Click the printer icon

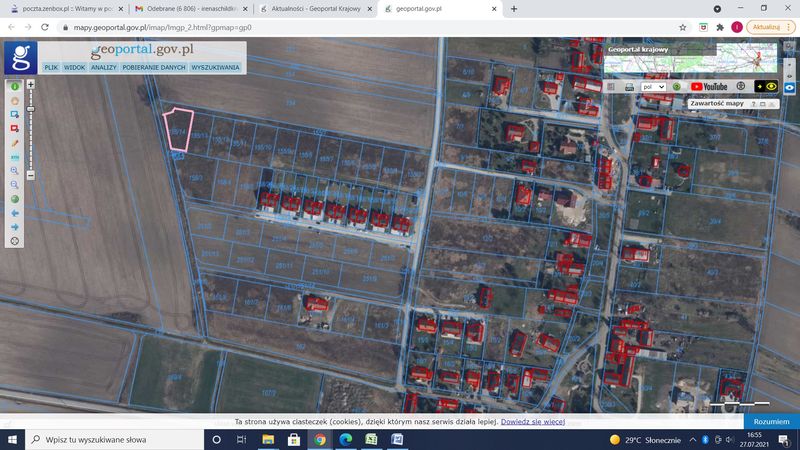point(629,87)
